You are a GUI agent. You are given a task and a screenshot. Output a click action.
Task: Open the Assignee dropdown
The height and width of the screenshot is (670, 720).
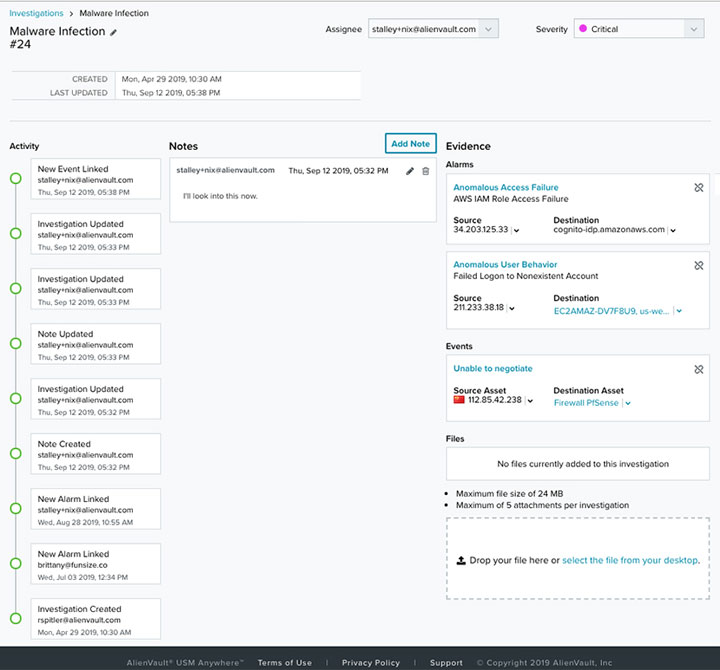[x=433, y=28]
